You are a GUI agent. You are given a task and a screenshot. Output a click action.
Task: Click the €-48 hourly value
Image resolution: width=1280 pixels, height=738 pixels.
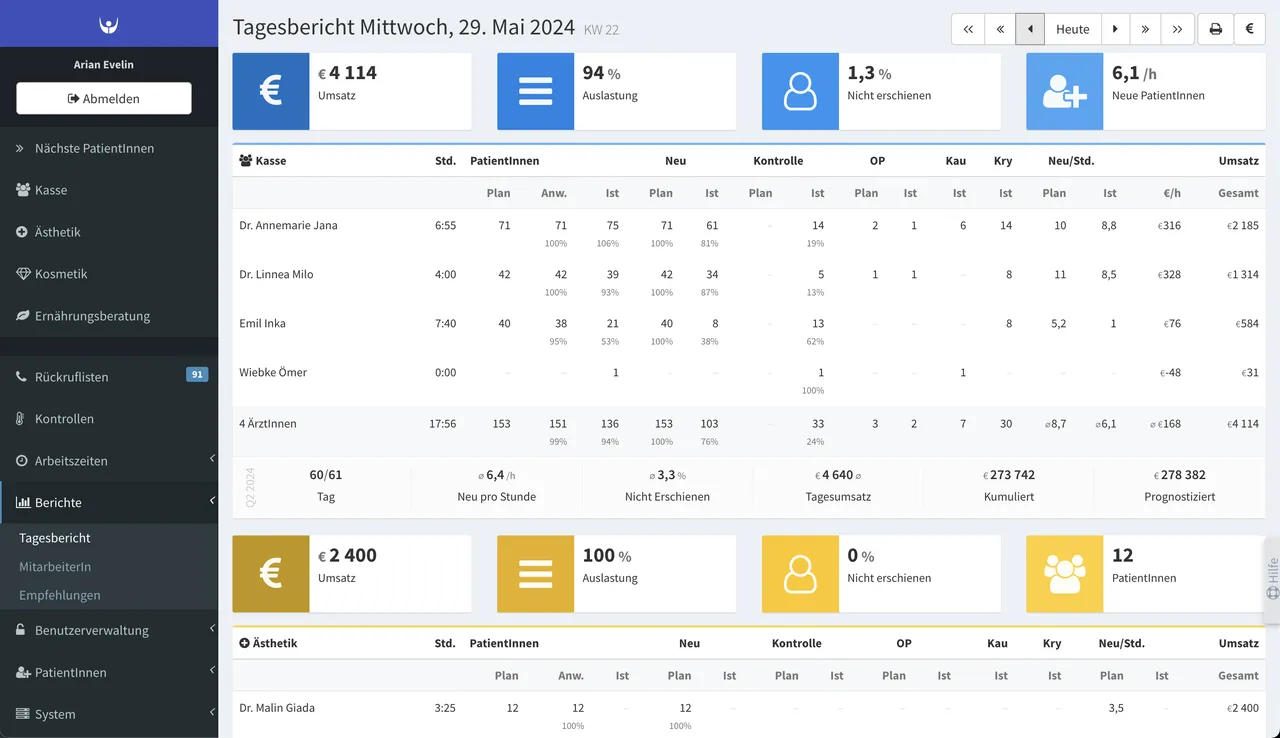point(1170,372)
